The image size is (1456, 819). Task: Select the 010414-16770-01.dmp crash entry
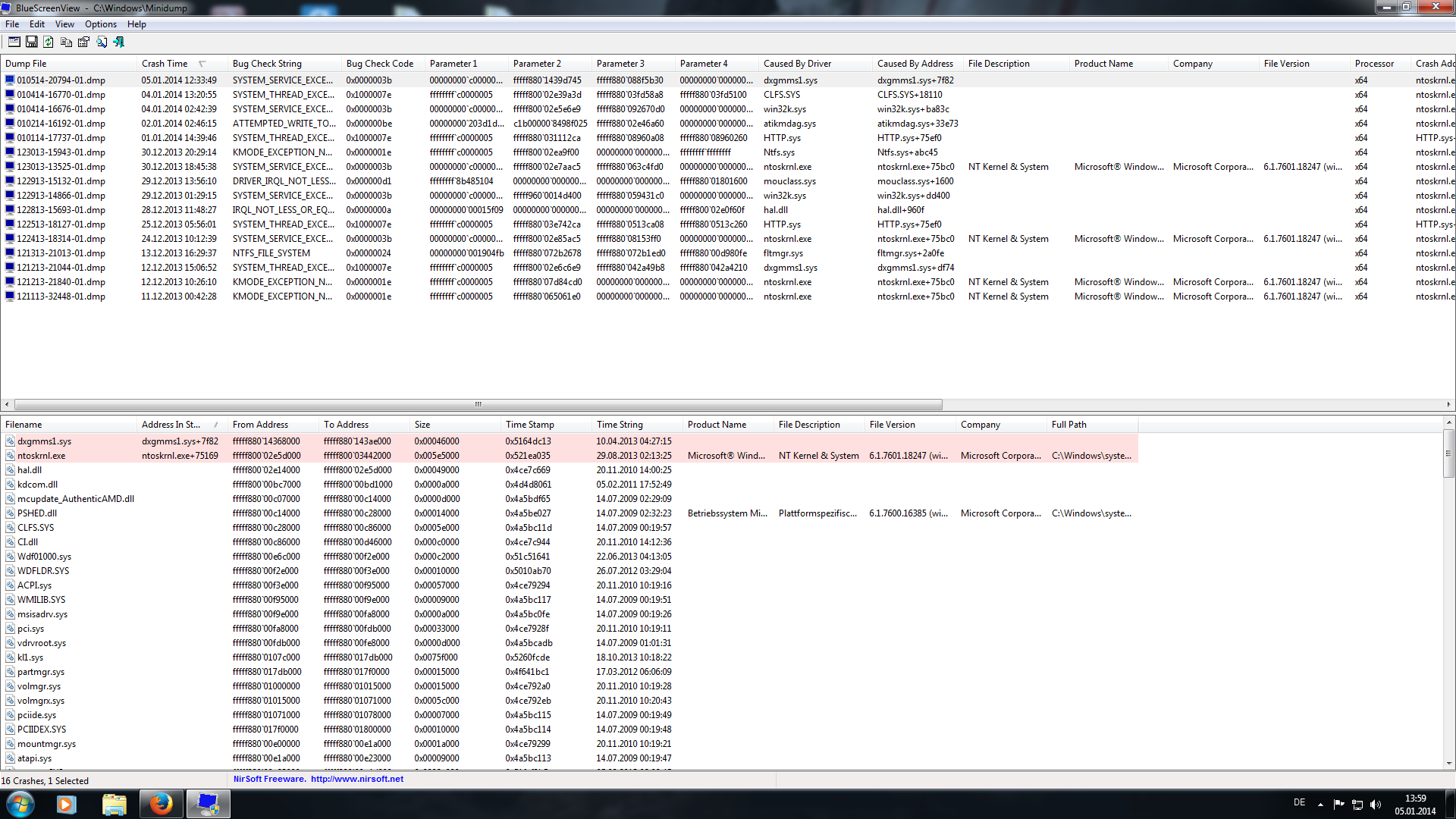coord(61,95)
